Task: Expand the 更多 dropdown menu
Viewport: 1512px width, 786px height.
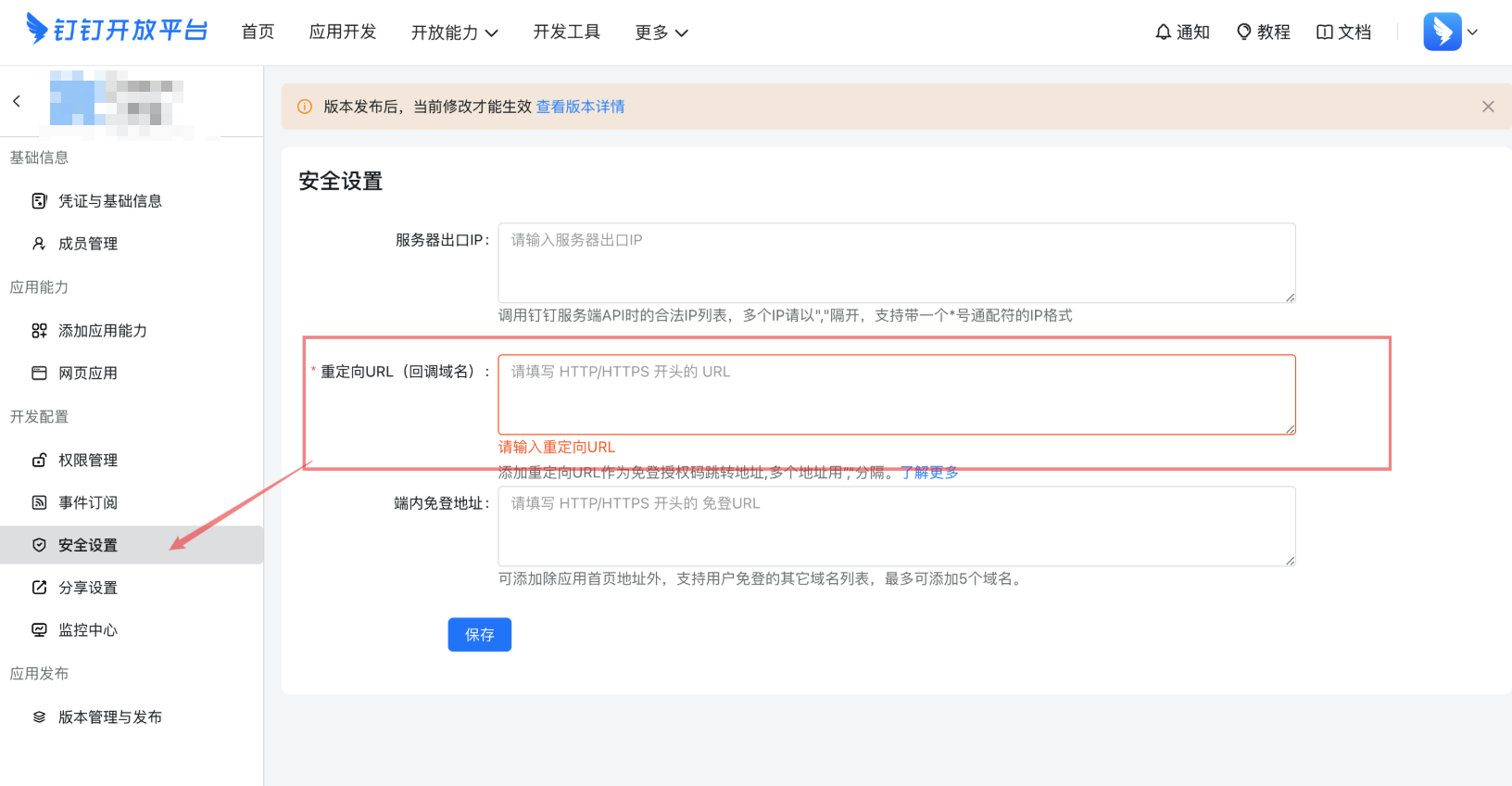Action: tap(661, 32)
